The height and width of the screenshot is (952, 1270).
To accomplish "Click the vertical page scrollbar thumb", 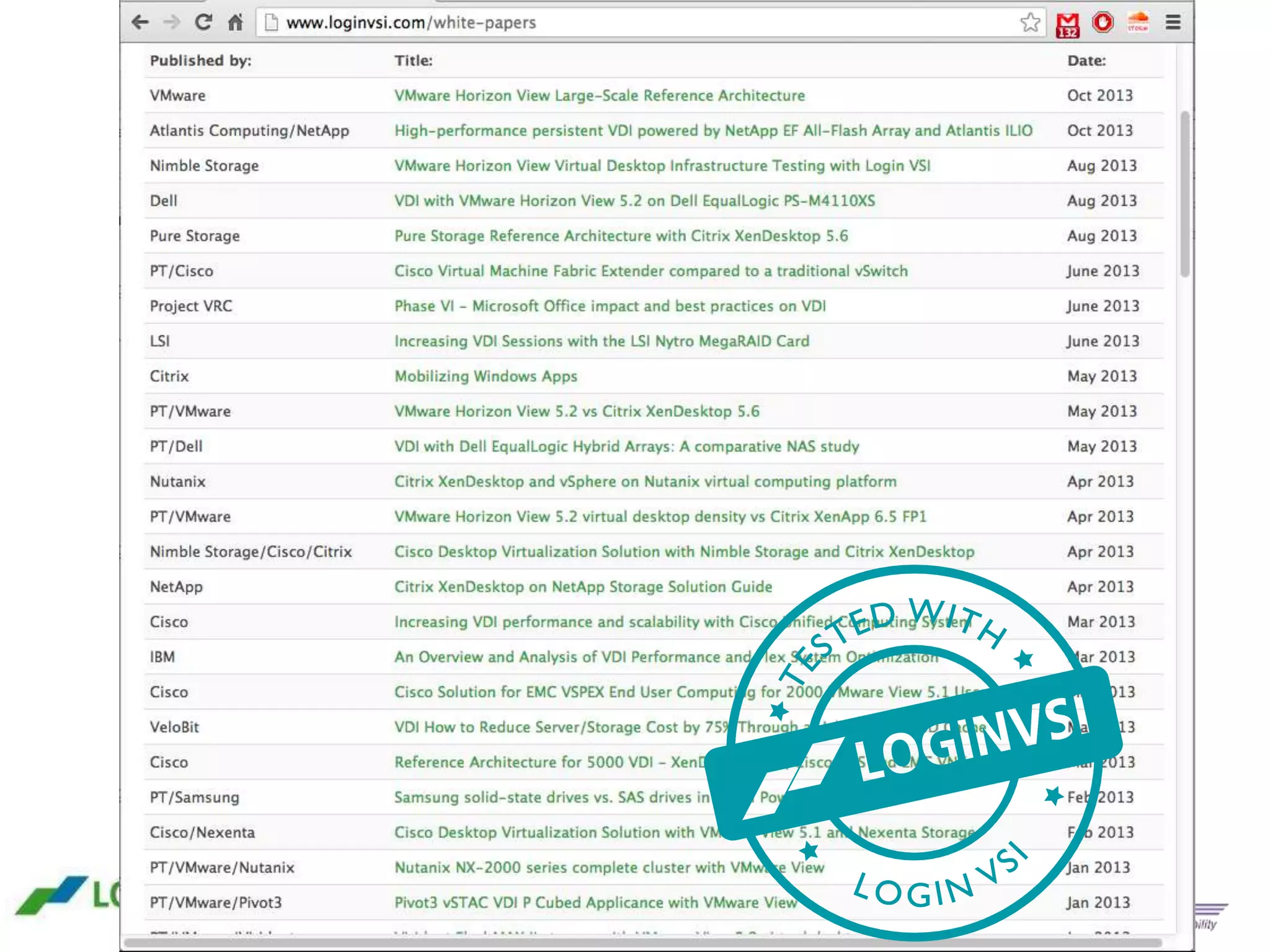I will click(x=1184, y=193).
